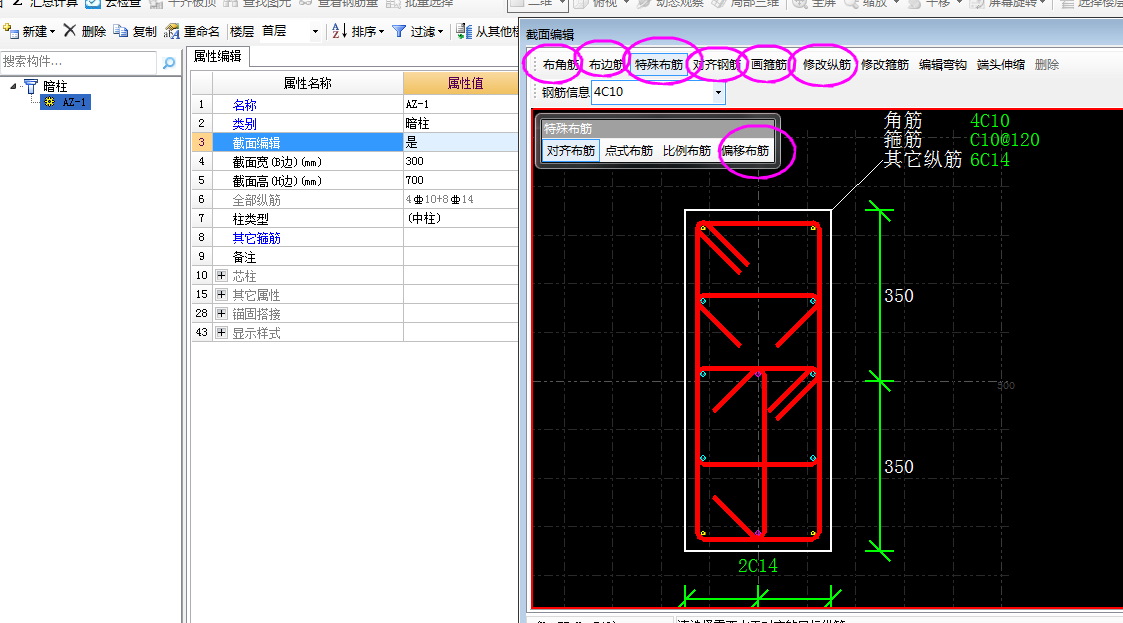Click the lower 350 dimension text

click(899, 467)
